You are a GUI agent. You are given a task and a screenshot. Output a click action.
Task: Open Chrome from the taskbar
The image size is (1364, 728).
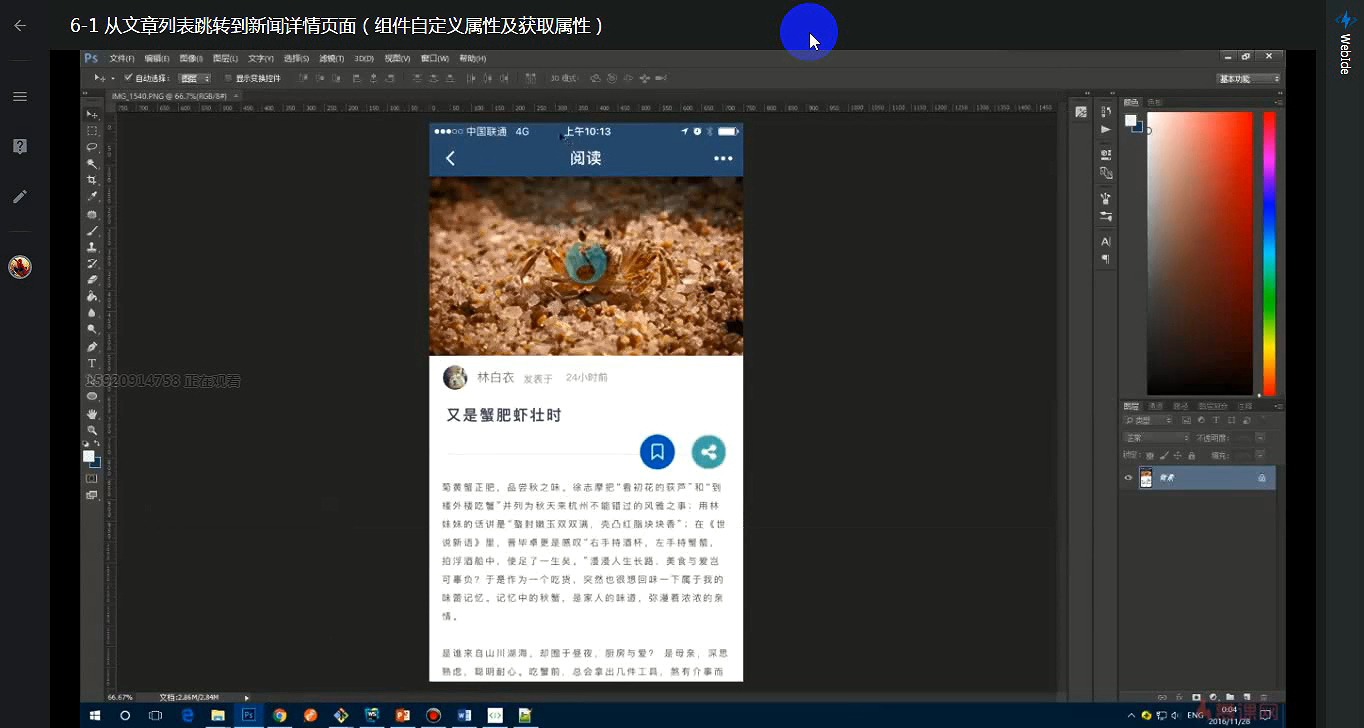279,715
